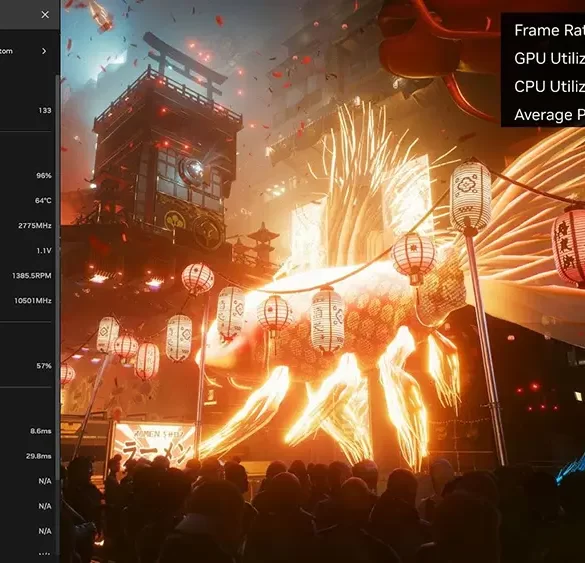Click the 96% utilization value
The width and height of the screenshot is (585, 563).
click(x=44, y=175)
